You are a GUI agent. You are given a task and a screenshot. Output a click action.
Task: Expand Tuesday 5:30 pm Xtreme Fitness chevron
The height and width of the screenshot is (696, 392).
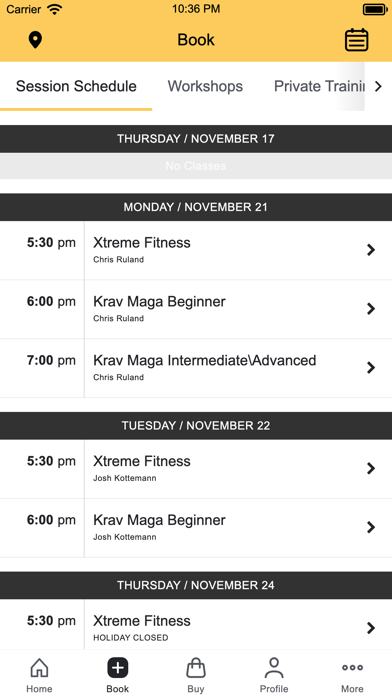(x=371, y=468)
